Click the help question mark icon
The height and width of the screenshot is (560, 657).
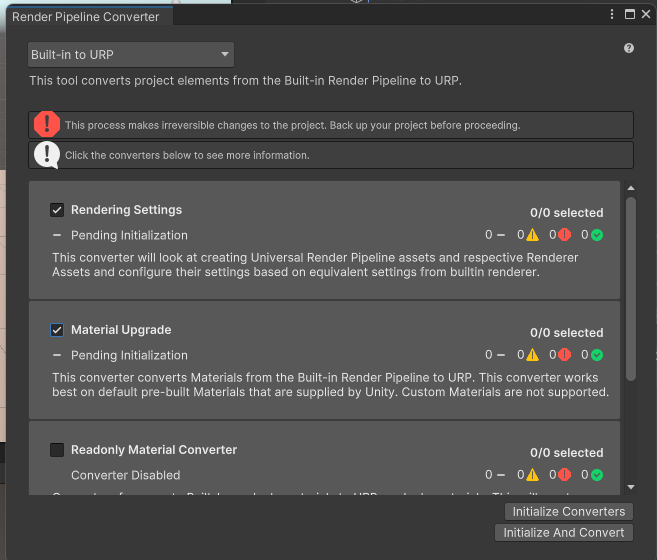pyautogui.click(x=629, y=48)
